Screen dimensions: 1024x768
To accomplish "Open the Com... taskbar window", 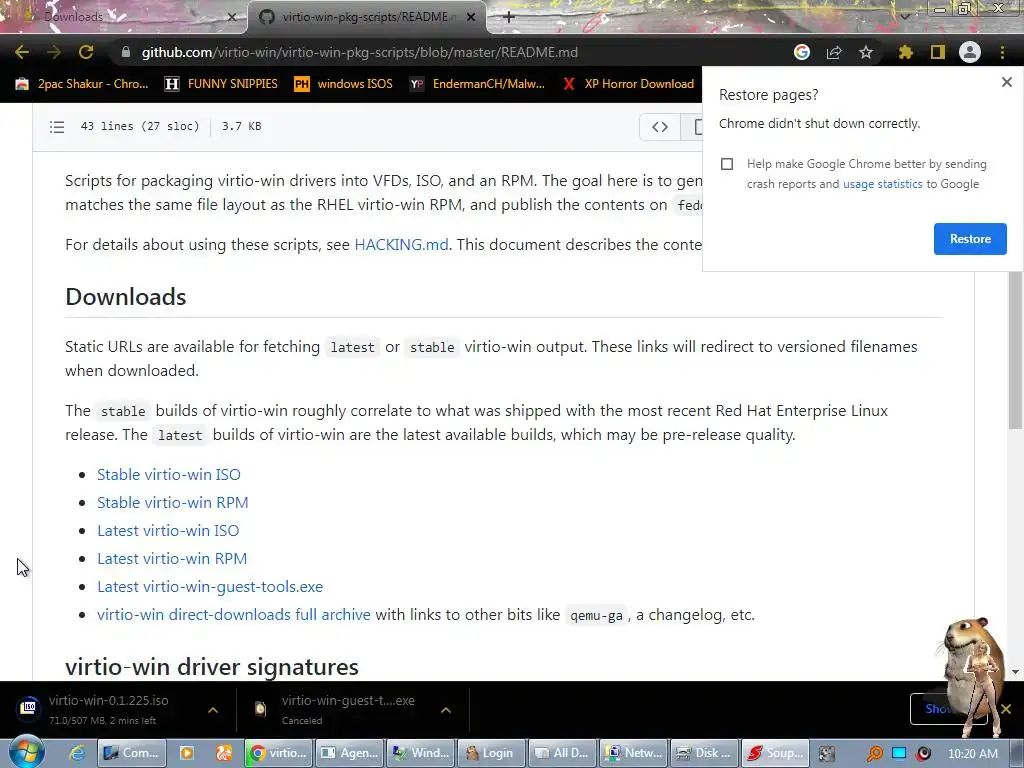I will [133, 753].
